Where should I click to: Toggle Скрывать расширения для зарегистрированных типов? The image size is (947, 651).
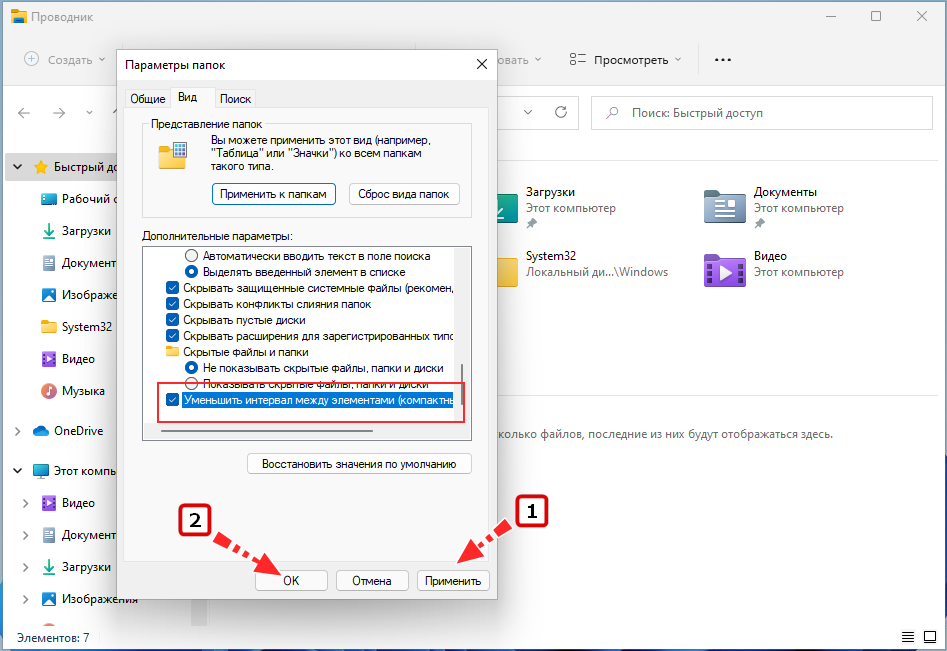click(x=172, y=336)
